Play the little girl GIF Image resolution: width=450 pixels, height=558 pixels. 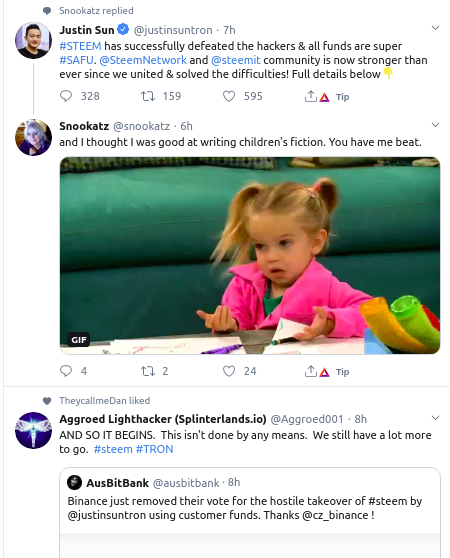pyautogui.click(x=250, y=256)
